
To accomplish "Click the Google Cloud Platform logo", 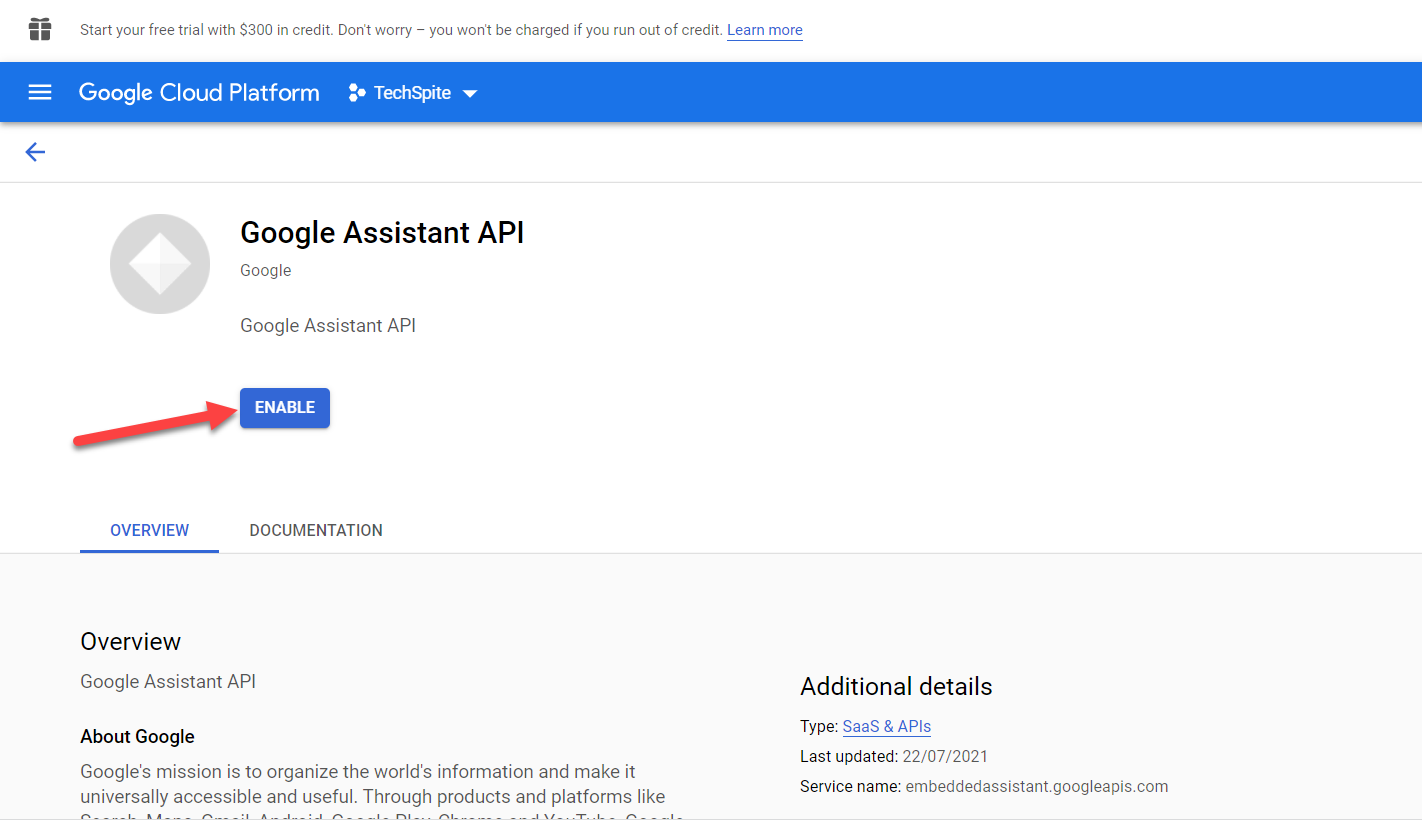I will (x=199, y=93).
